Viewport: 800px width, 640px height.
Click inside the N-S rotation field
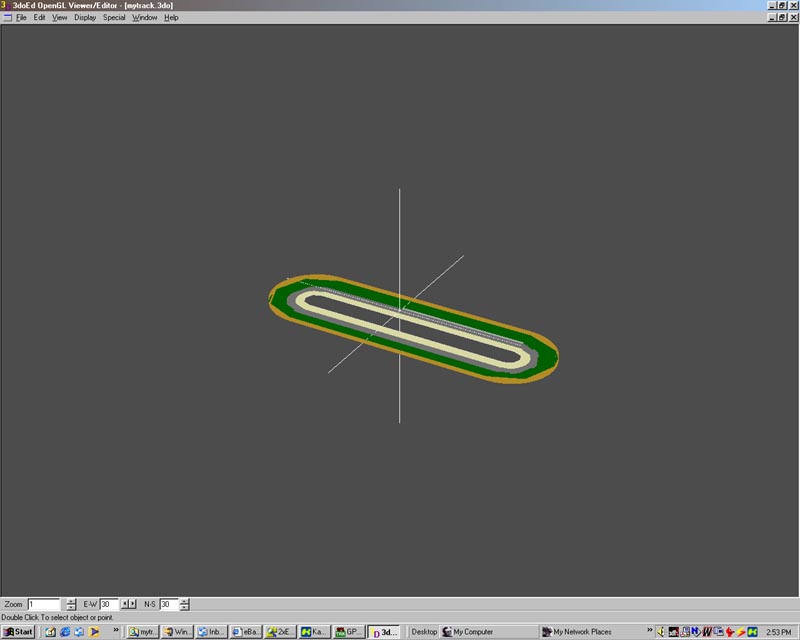pos(168,604)
